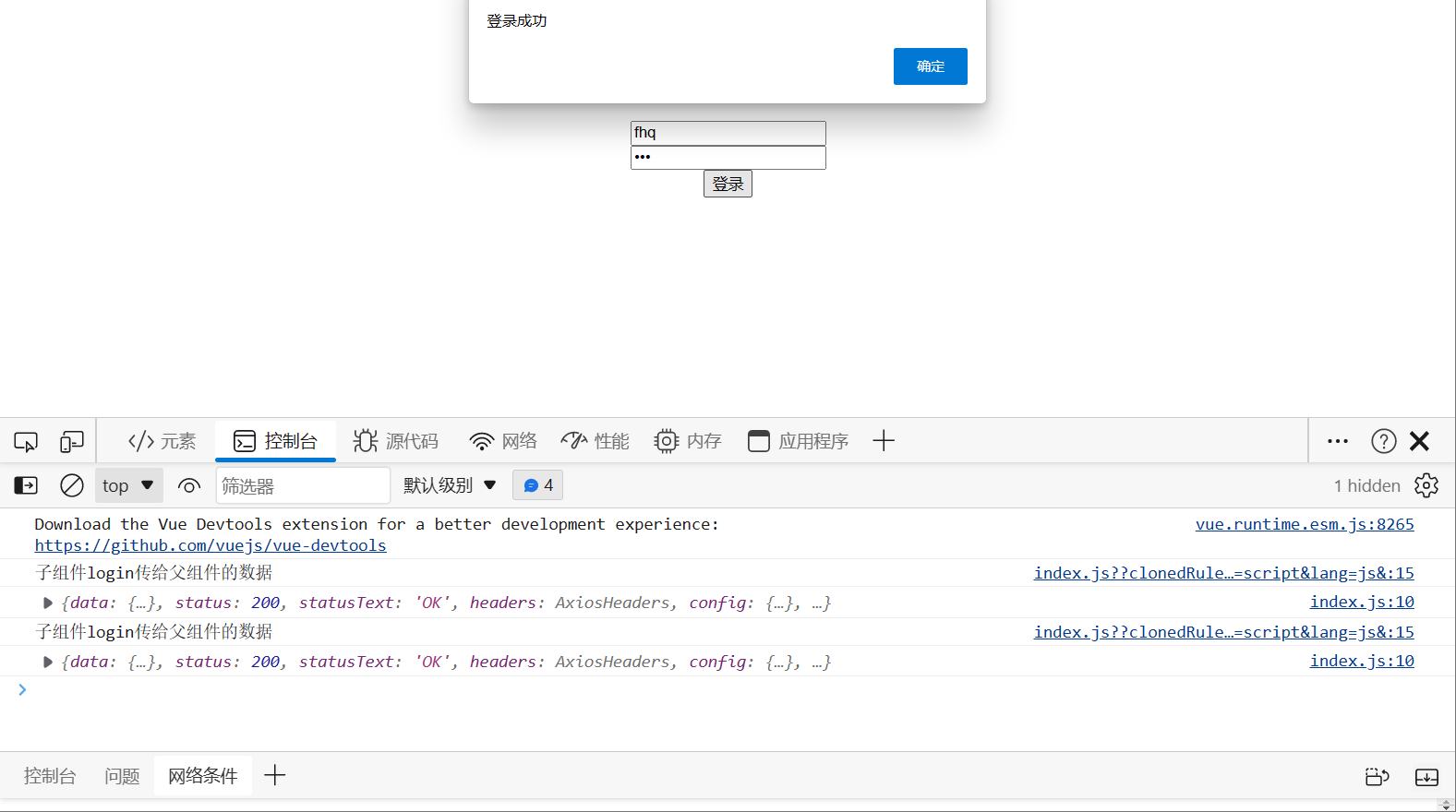Screen dimensions: 1456x812
Task: Open first index.js??clonedRule script&lang=js&:15 link
Action: (x=1223, y=573)
